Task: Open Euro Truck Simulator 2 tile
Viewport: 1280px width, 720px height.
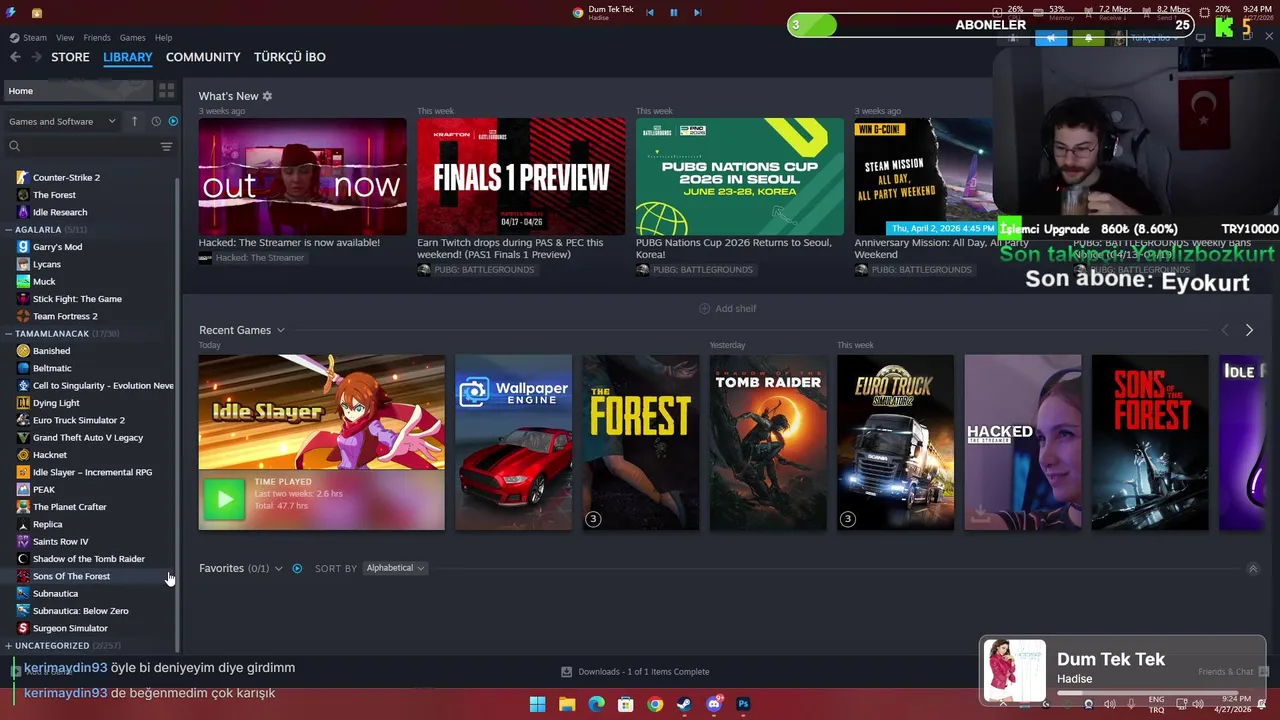Action: click(x=896, y=442)
